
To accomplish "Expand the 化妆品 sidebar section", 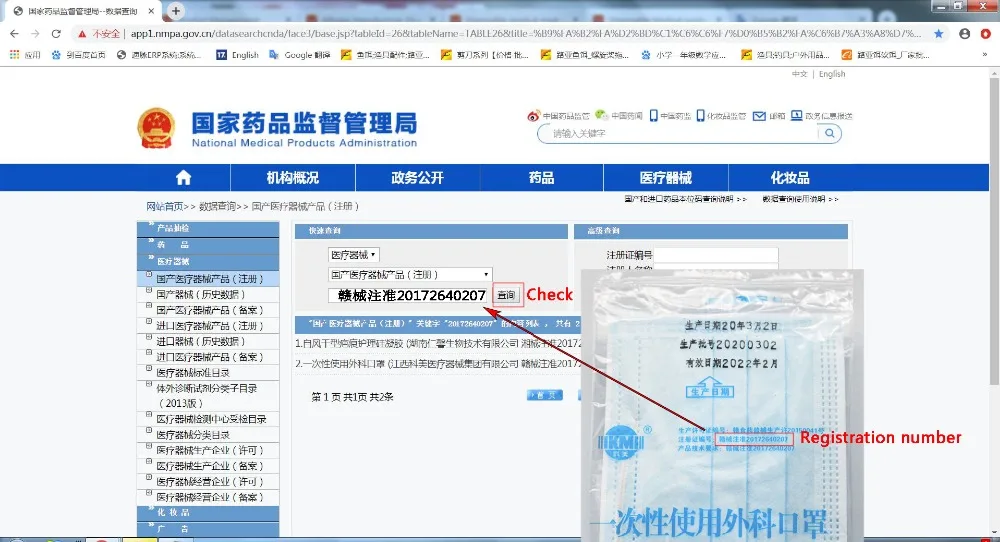I will (x=208, y=513).
